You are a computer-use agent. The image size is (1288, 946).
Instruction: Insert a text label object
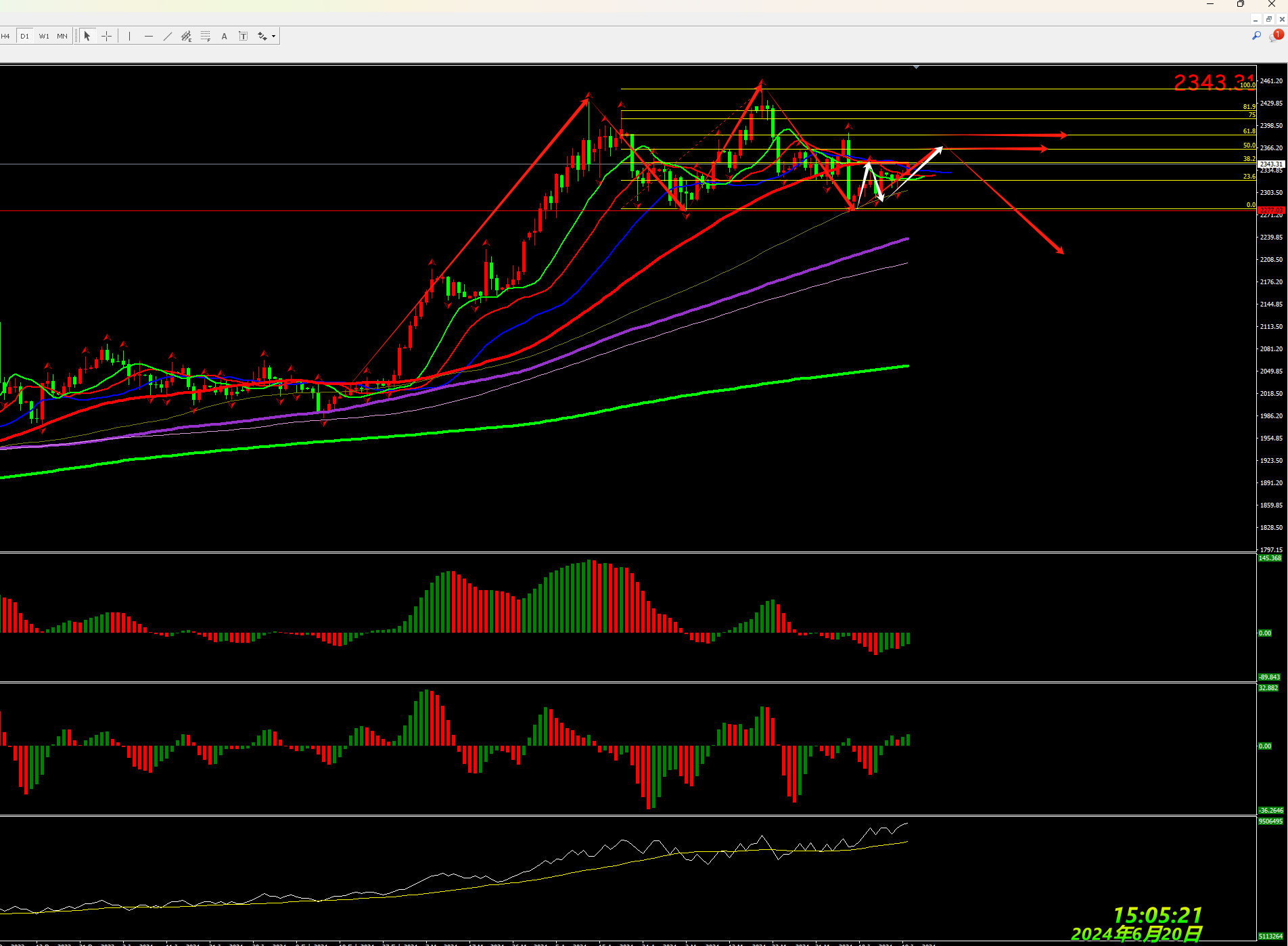[x=244, y=37]
